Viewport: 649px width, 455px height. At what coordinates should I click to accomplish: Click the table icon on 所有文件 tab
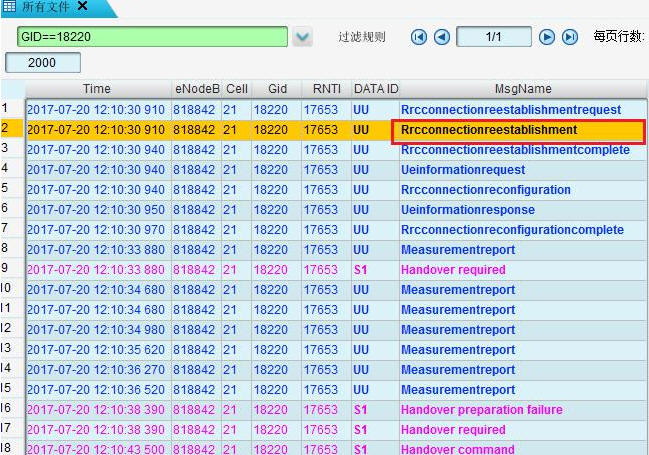[9, 7]
